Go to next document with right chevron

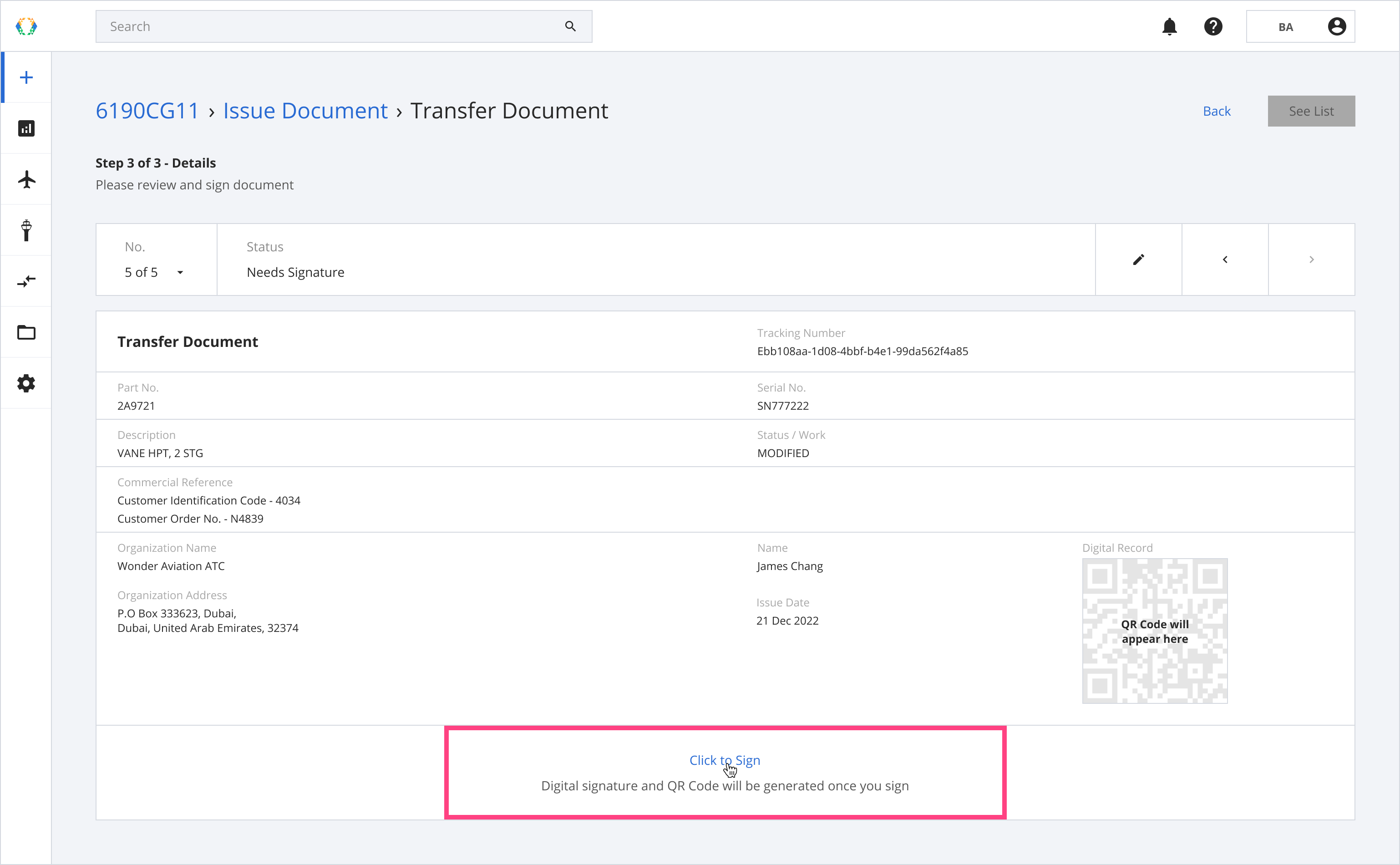[1311, 260]
